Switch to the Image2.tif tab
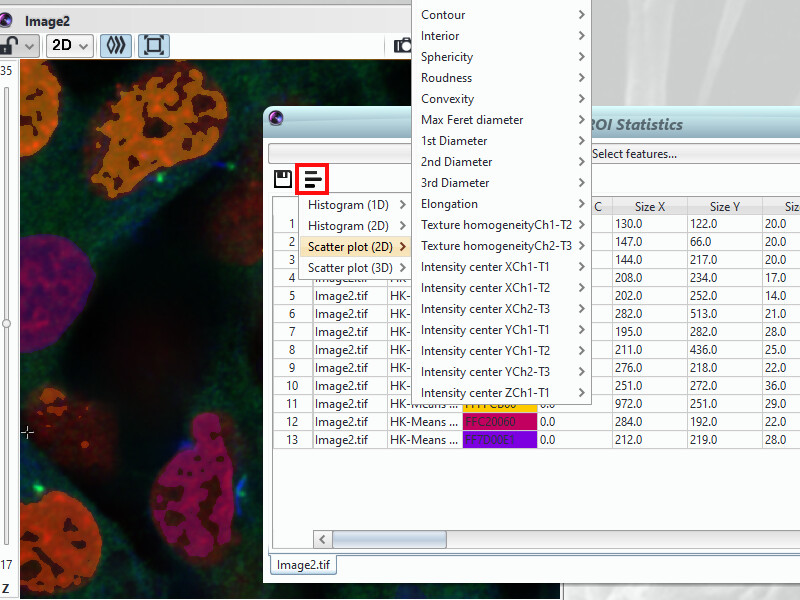The height and width of the screenshot is (600, 800). pyautogui.click(x=302, y=564)
